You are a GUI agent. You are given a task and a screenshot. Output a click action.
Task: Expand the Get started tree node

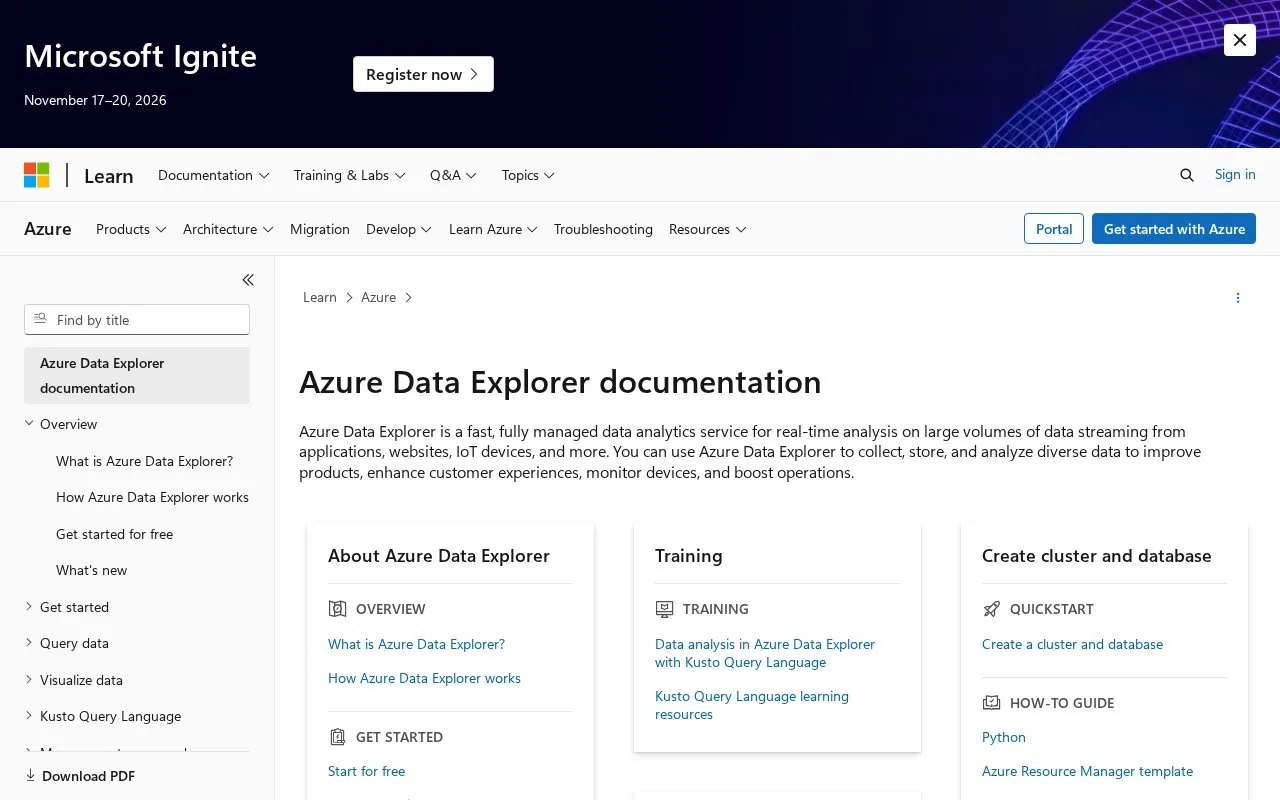(29, 607)
